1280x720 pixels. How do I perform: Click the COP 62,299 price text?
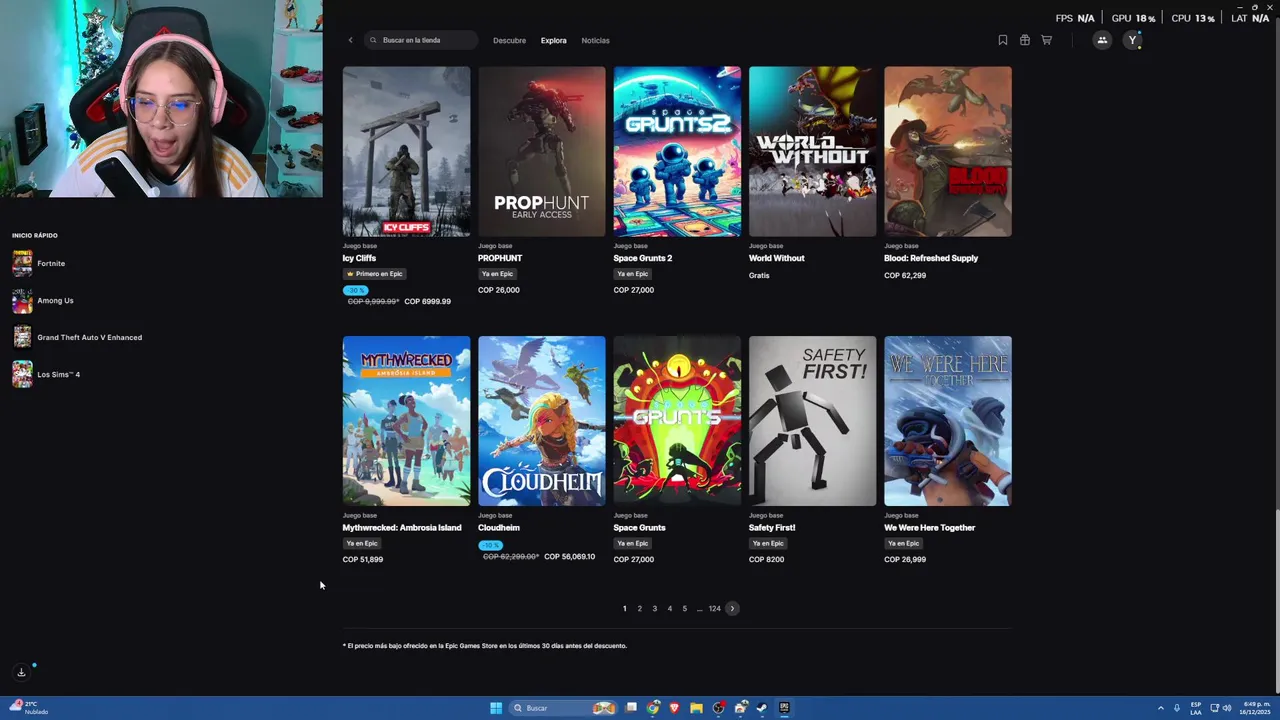pyautogui.click(x=905, y=275)
